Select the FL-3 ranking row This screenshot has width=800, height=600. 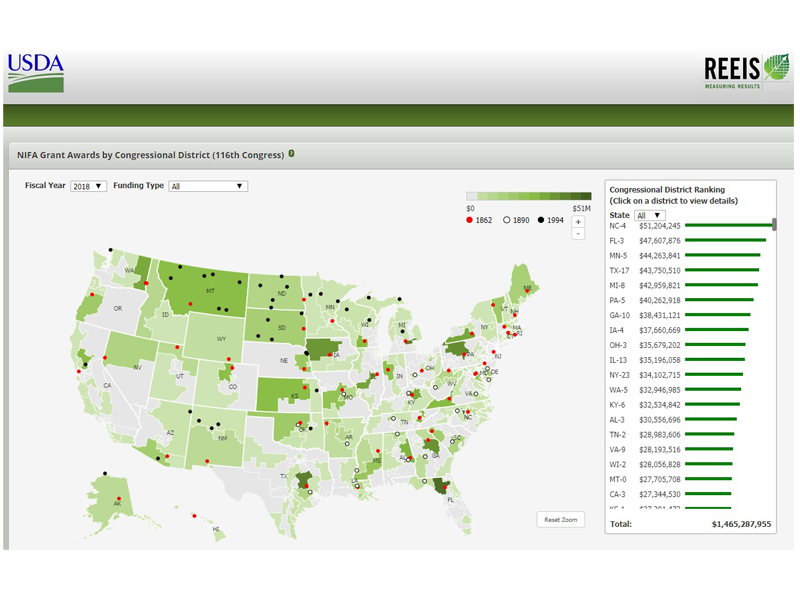click(690, 240)
